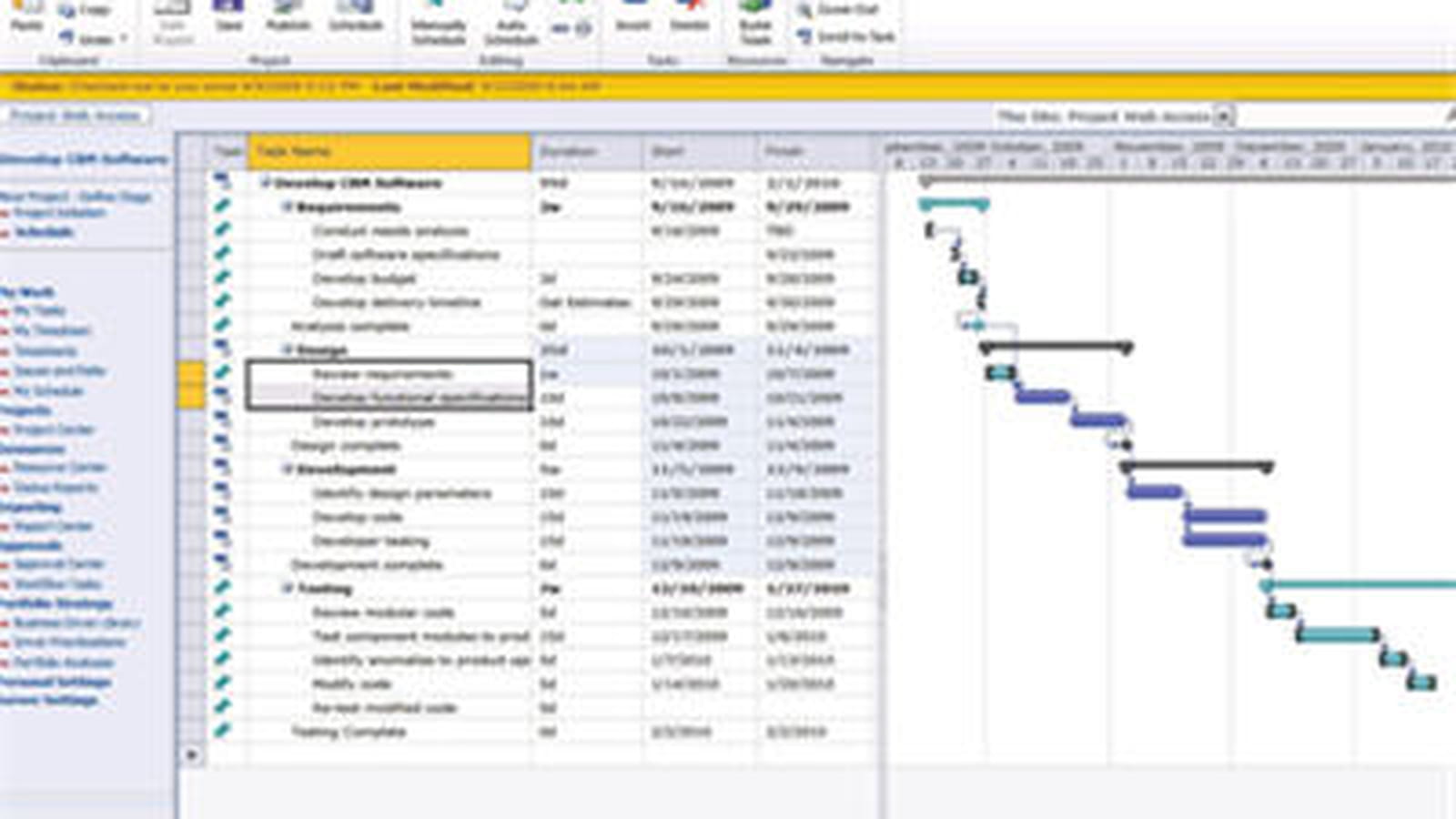Open Approval Center in the sidebar

58,564
